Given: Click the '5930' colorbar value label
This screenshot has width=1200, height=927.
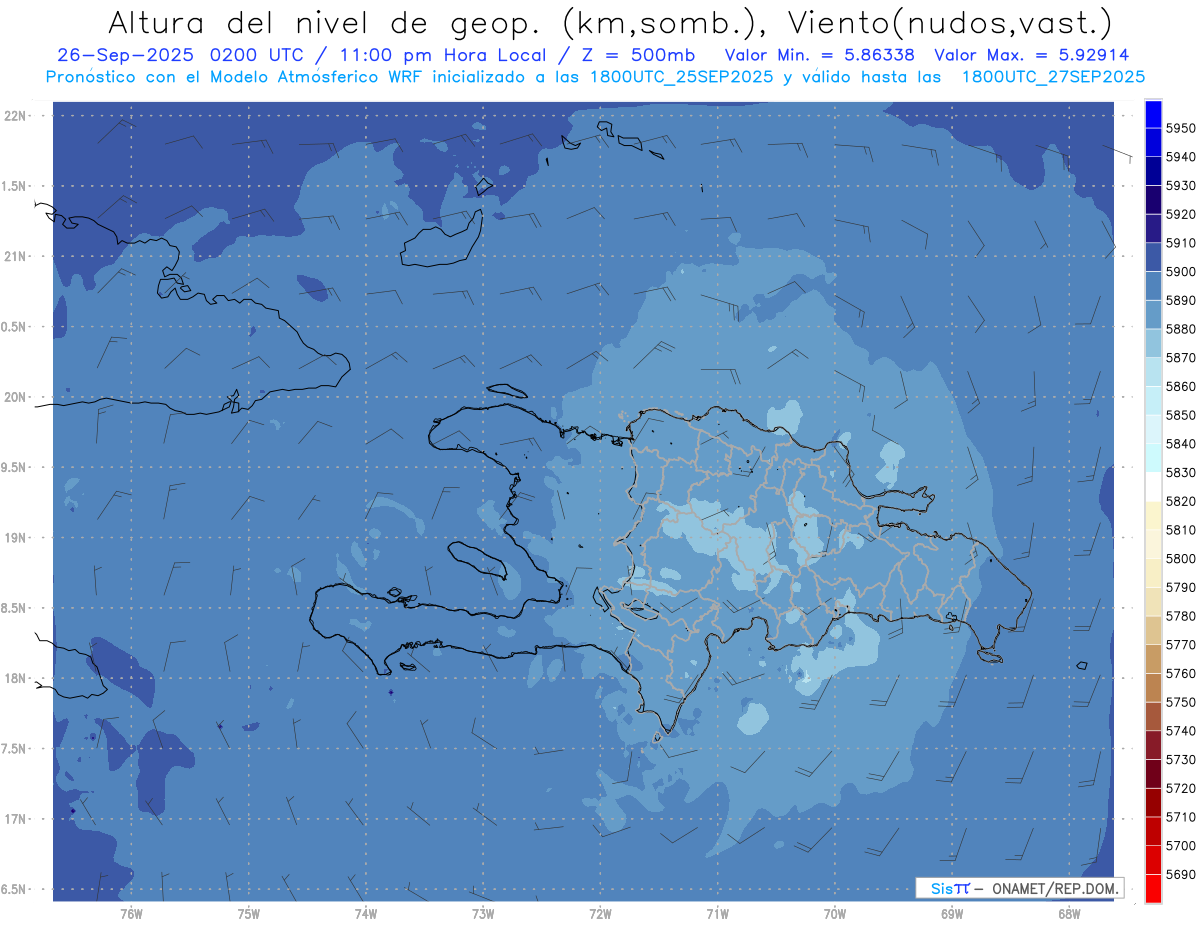Looking at the screenshot, I should (1180, 185).
